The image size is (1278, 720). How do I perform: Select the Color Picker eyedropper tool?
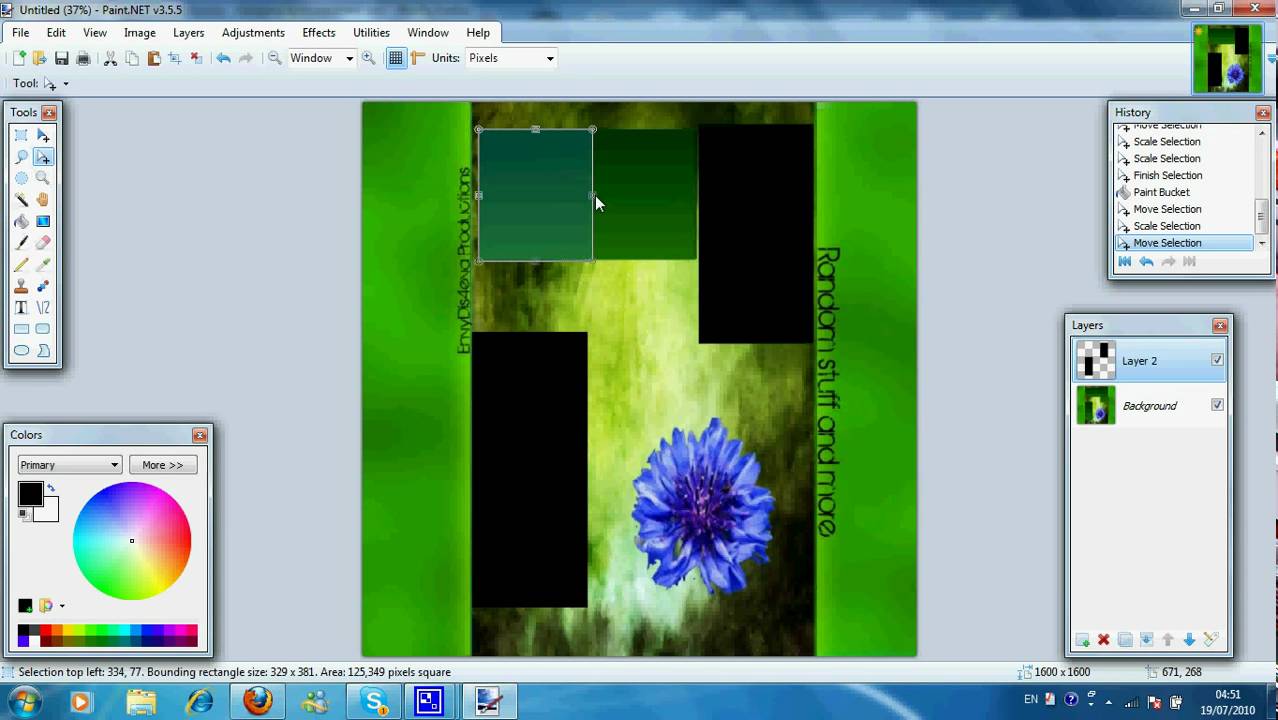(42, 262)
